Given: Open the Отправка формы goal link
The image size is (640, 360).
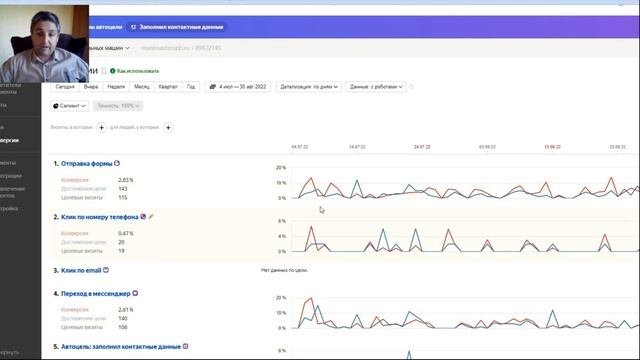Looking at the screenshot, I should (87, 164).
